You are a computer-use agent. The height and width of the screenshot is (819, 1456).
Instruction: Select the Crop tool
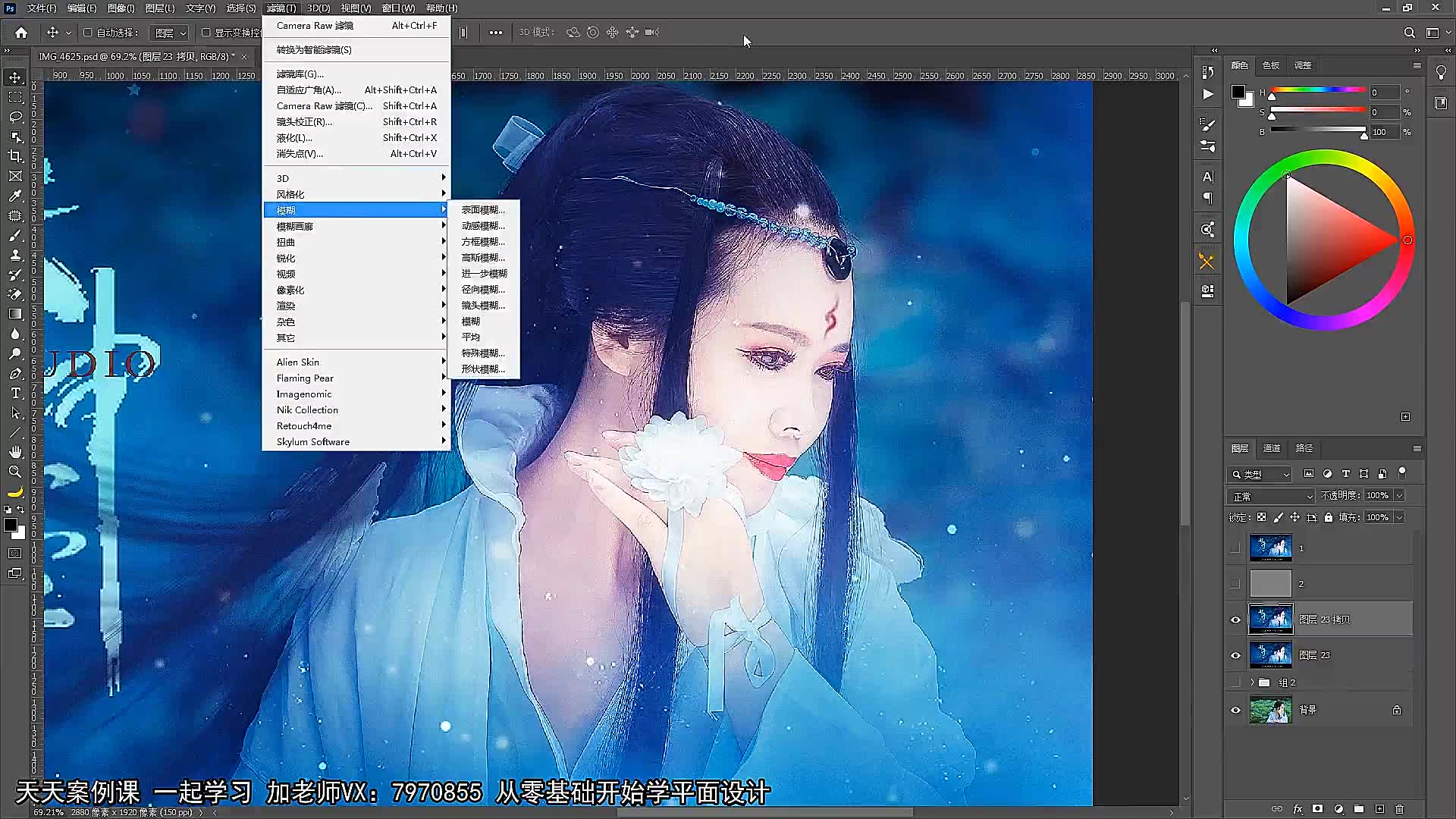pyautogui.click(x=15, y=156)
